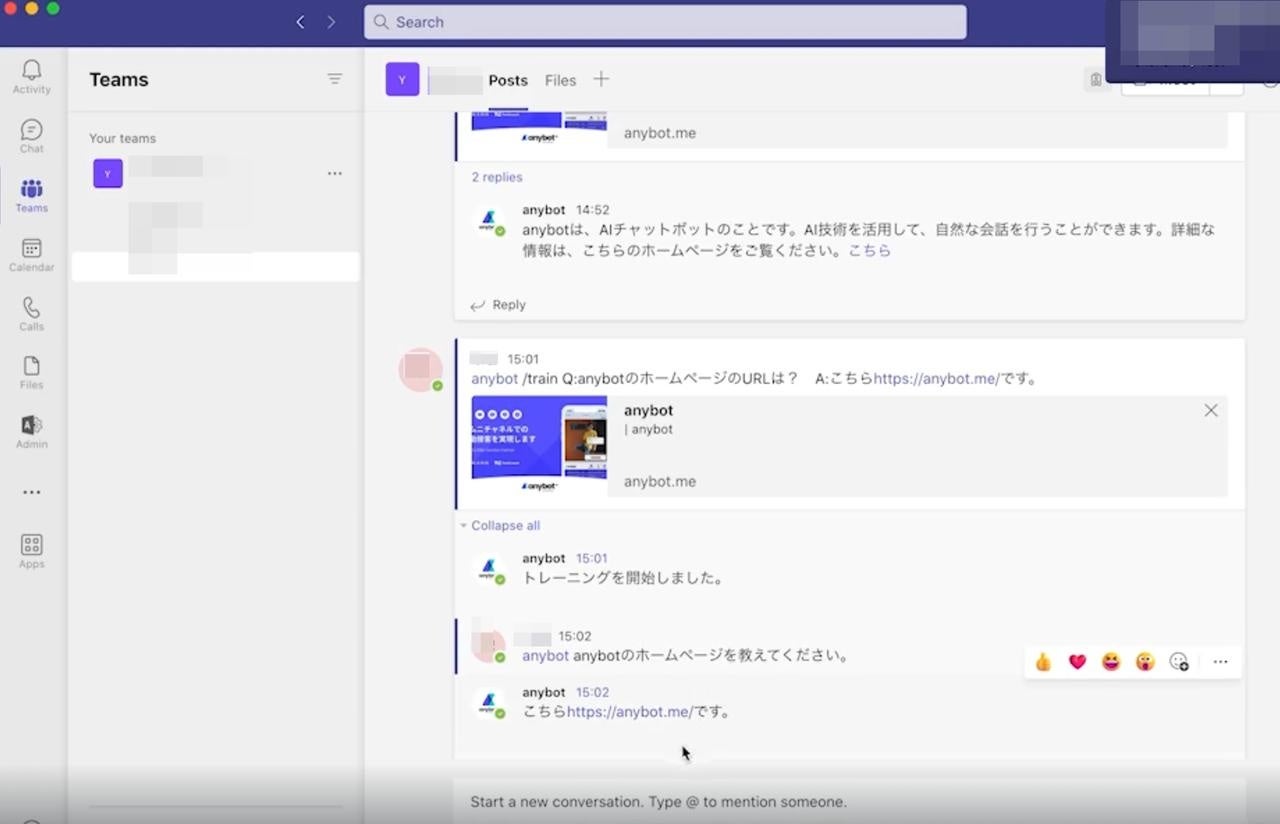
Task: Click the "Your teams" label
Action: (x=123, y=138)
